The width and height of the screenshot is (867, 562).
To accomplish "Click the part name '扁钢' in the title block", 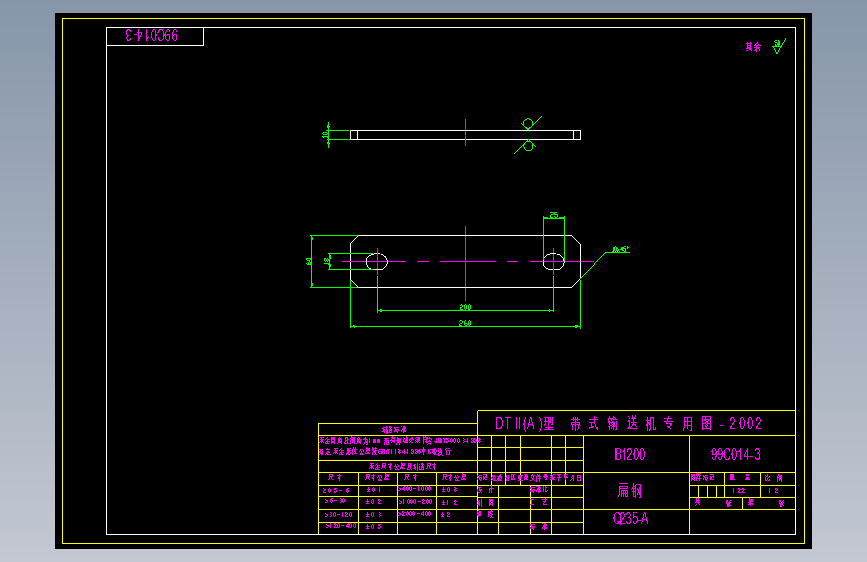I will (x=630, y=490).
